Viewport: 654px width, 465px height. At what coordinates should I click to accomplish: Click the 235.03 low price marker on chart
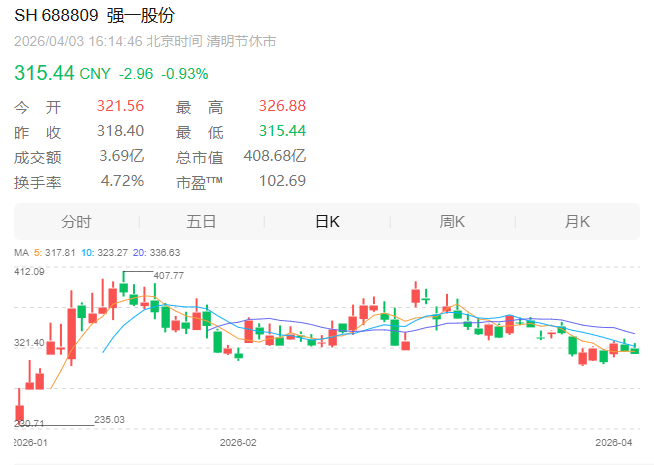coord(109,420)
